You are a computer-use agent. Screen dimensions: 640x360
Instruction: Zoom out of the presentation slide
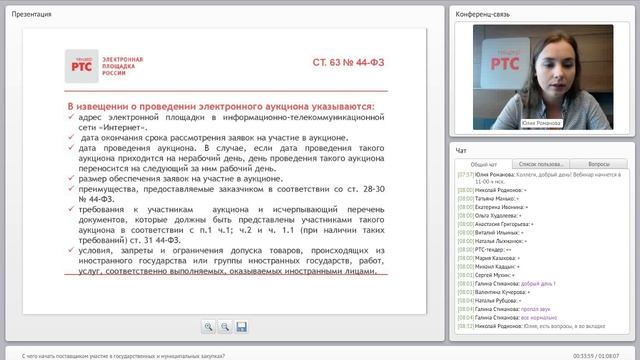(x=224, y=327)
